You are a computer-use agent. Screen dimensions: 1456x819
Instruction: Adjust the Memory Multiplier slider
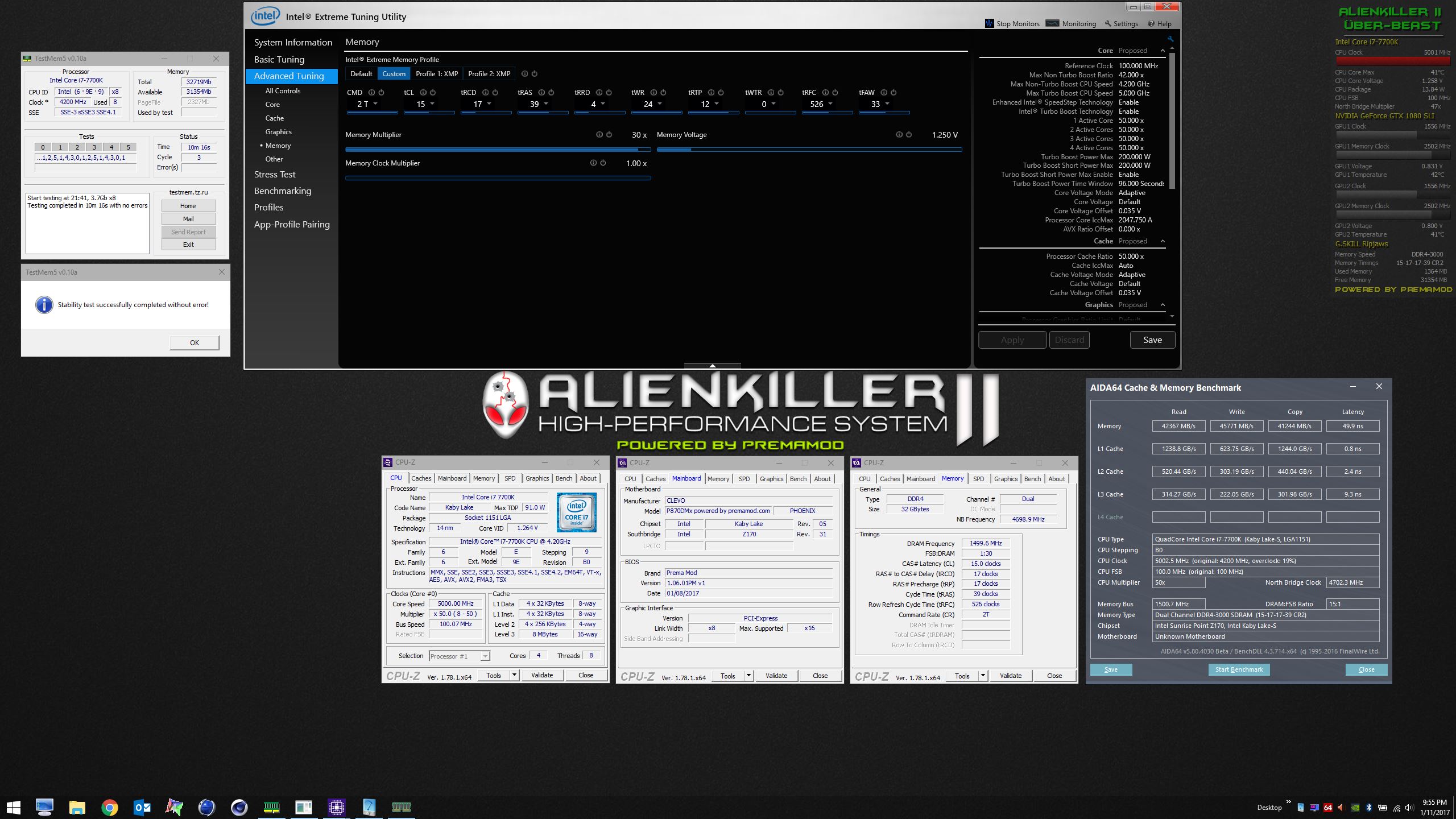498,150
